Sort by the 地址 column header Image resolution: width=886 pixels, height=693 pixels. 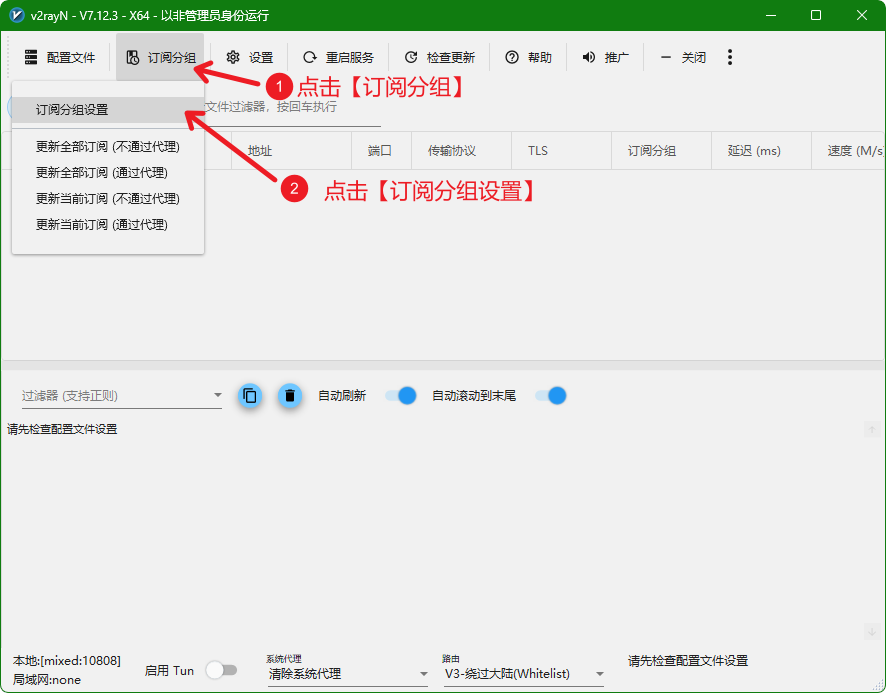tap(292, 151)
